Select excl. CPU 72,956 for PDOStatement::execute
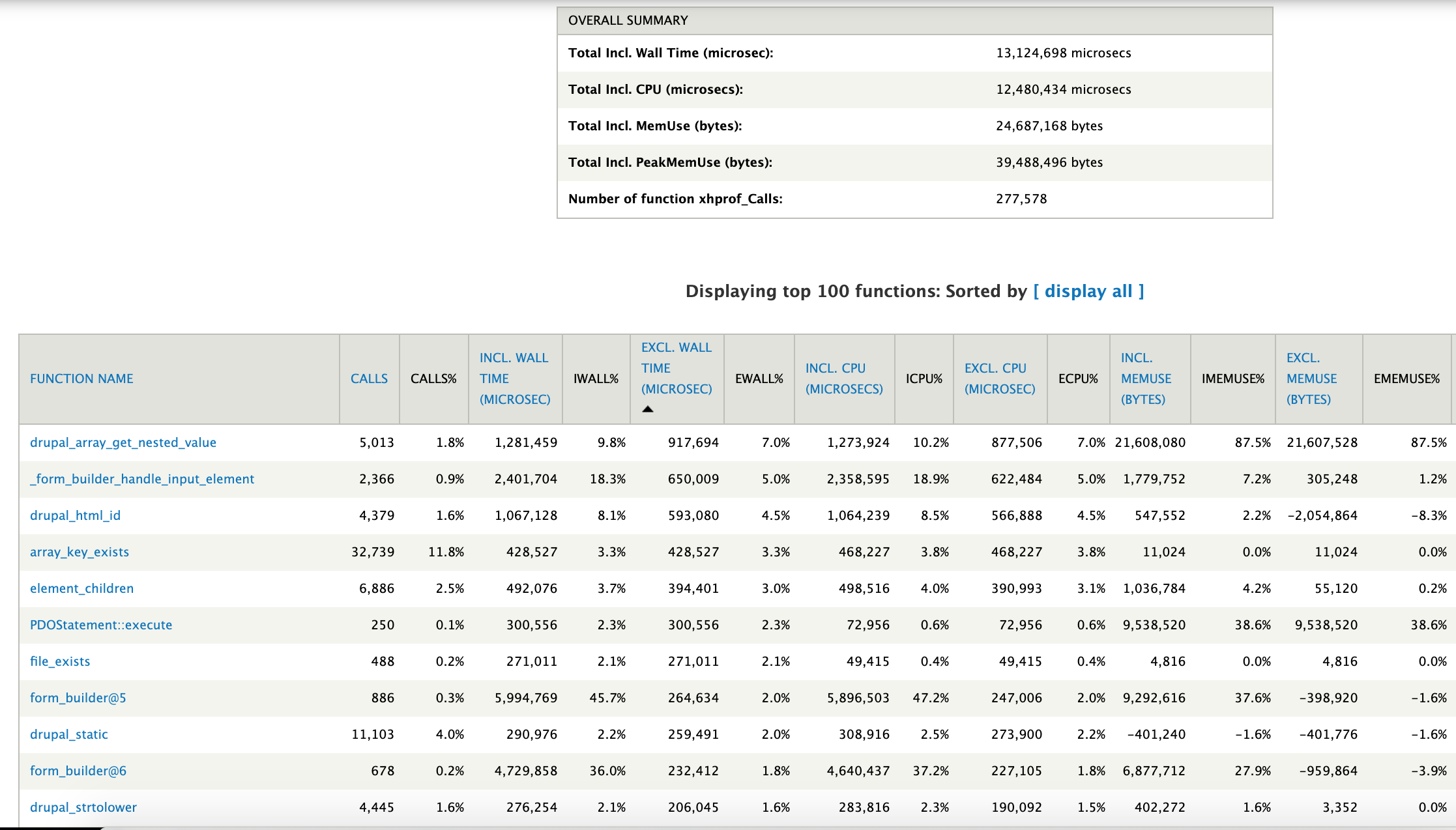 (1021, 625)
